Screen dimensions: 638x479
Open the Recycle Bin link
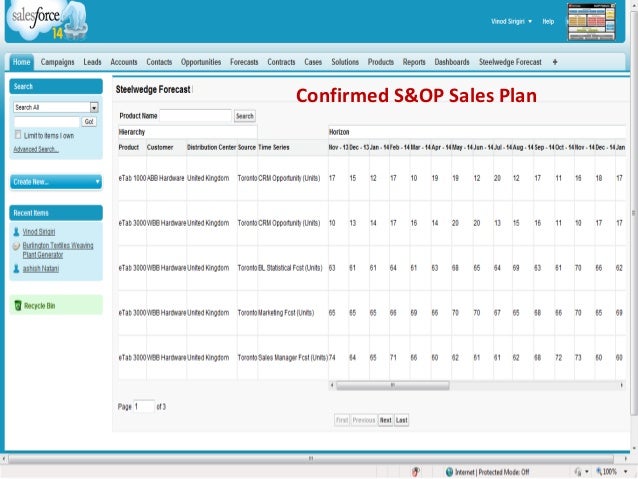(39, 306)
